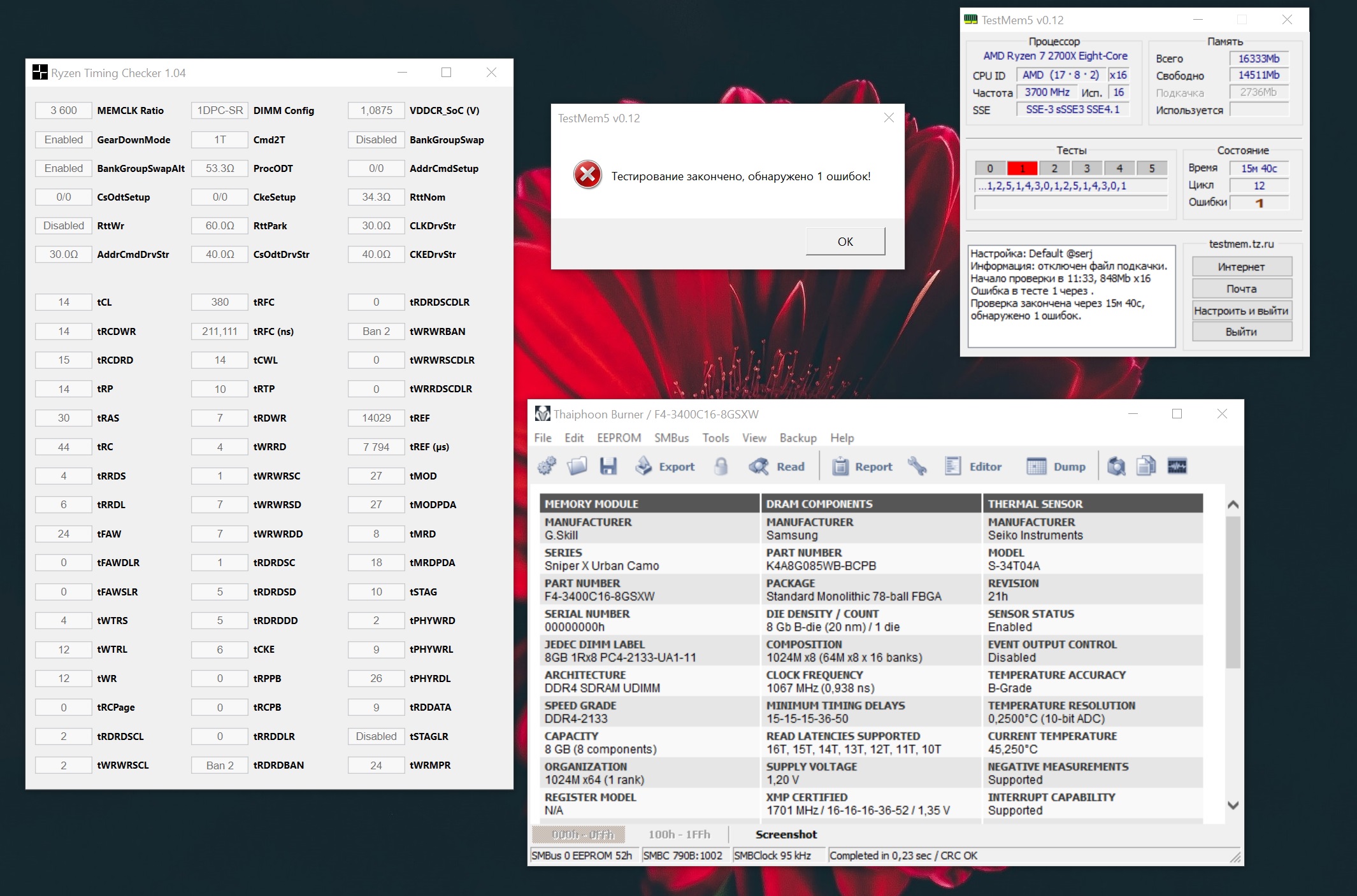This screenshot has width=1357, height=896.
Task: Click the wrench tool icon
Action: pyautogui.click(x=917, y=466)
